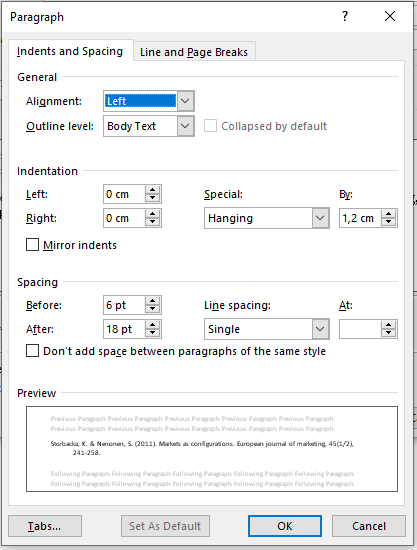Increase Left indentation with up arrow
The image size is (417, 550).
(x=153, y=190)
